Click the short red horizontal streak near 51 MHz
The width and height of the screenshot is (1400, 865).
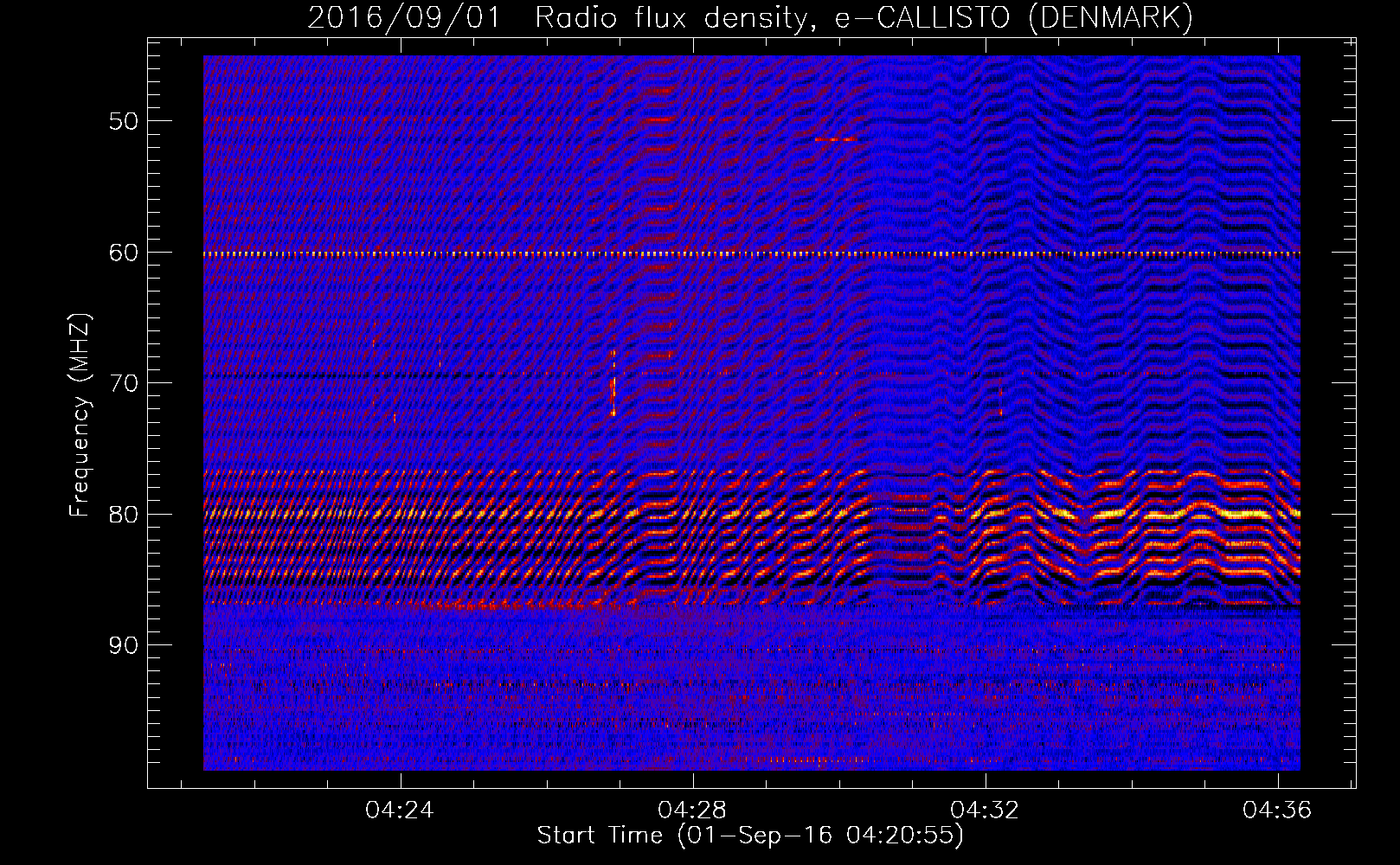(835, 139)
